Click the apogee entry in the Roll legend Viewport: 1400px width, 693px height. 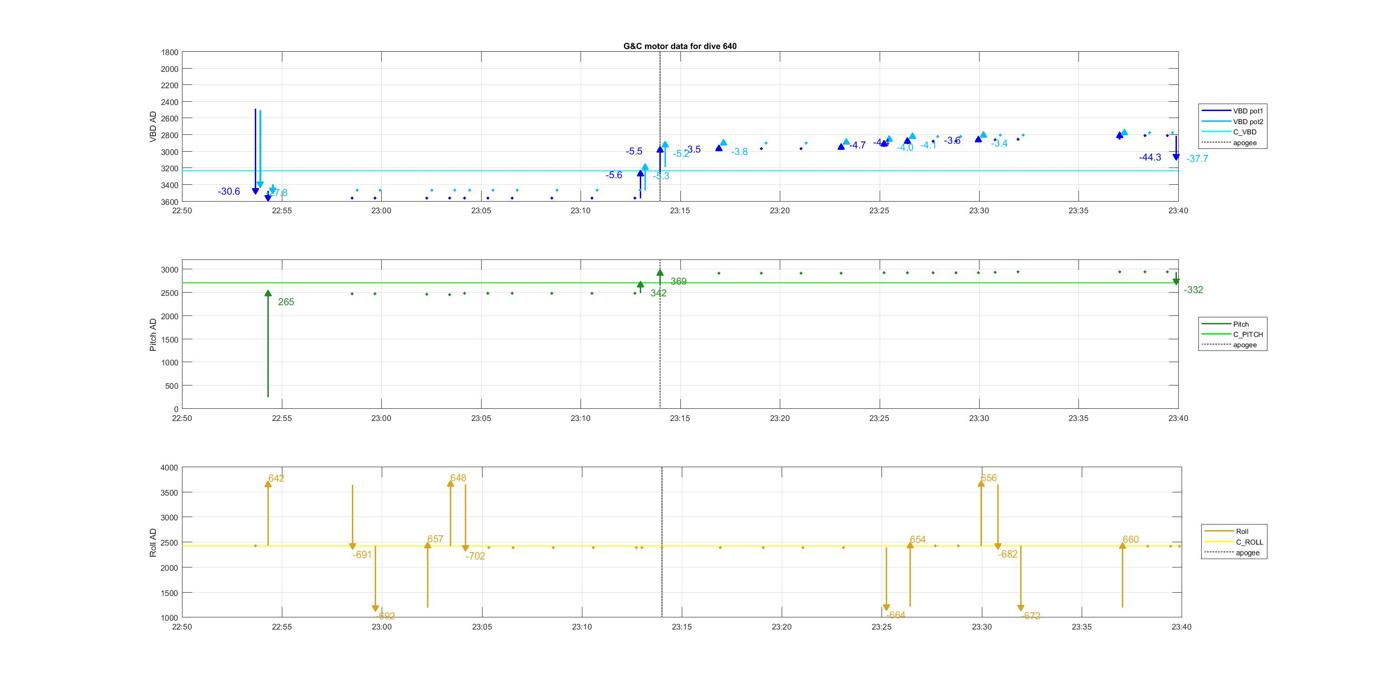pyautogui.click(x=1232, y=553)
